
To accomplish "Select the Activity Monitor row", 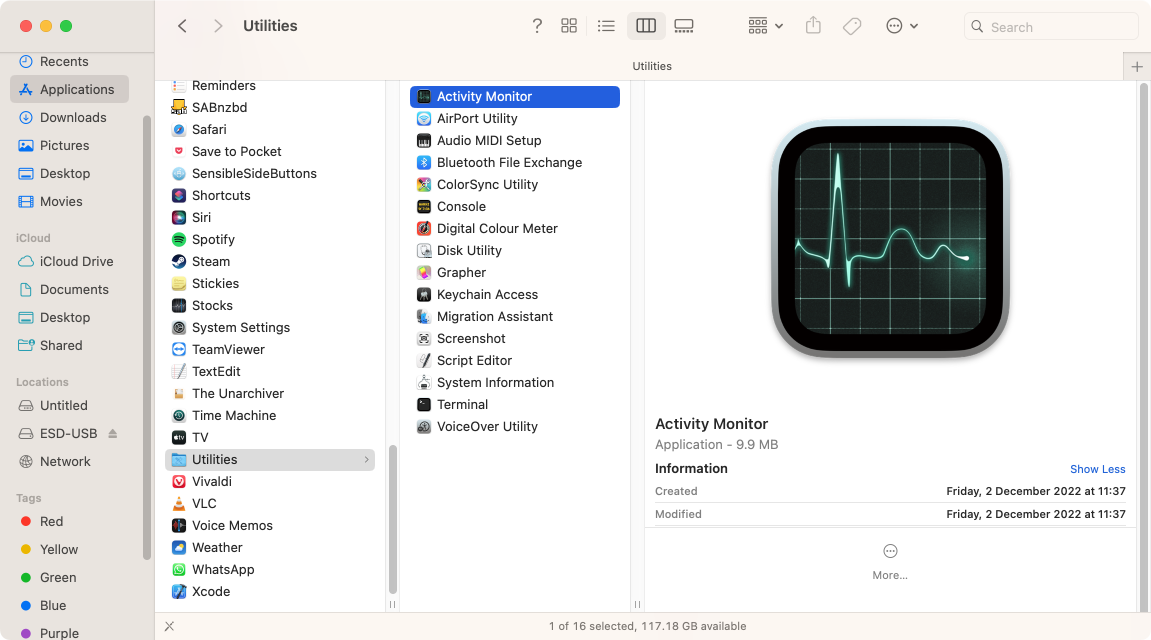I will [515, 96].
